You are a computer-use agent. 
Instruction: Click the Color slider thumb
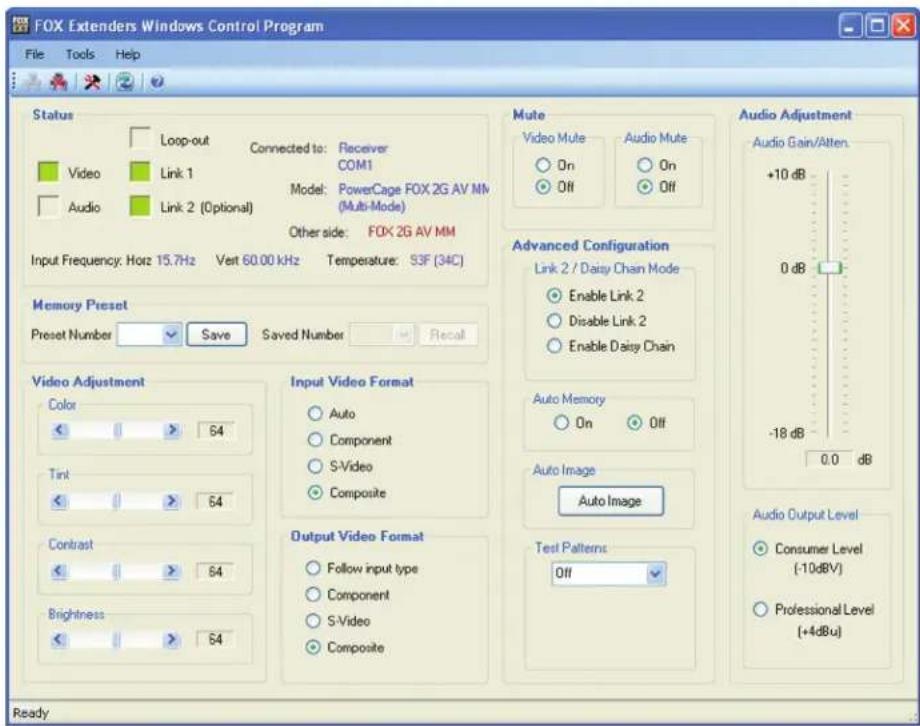click(x=117, y=431)
